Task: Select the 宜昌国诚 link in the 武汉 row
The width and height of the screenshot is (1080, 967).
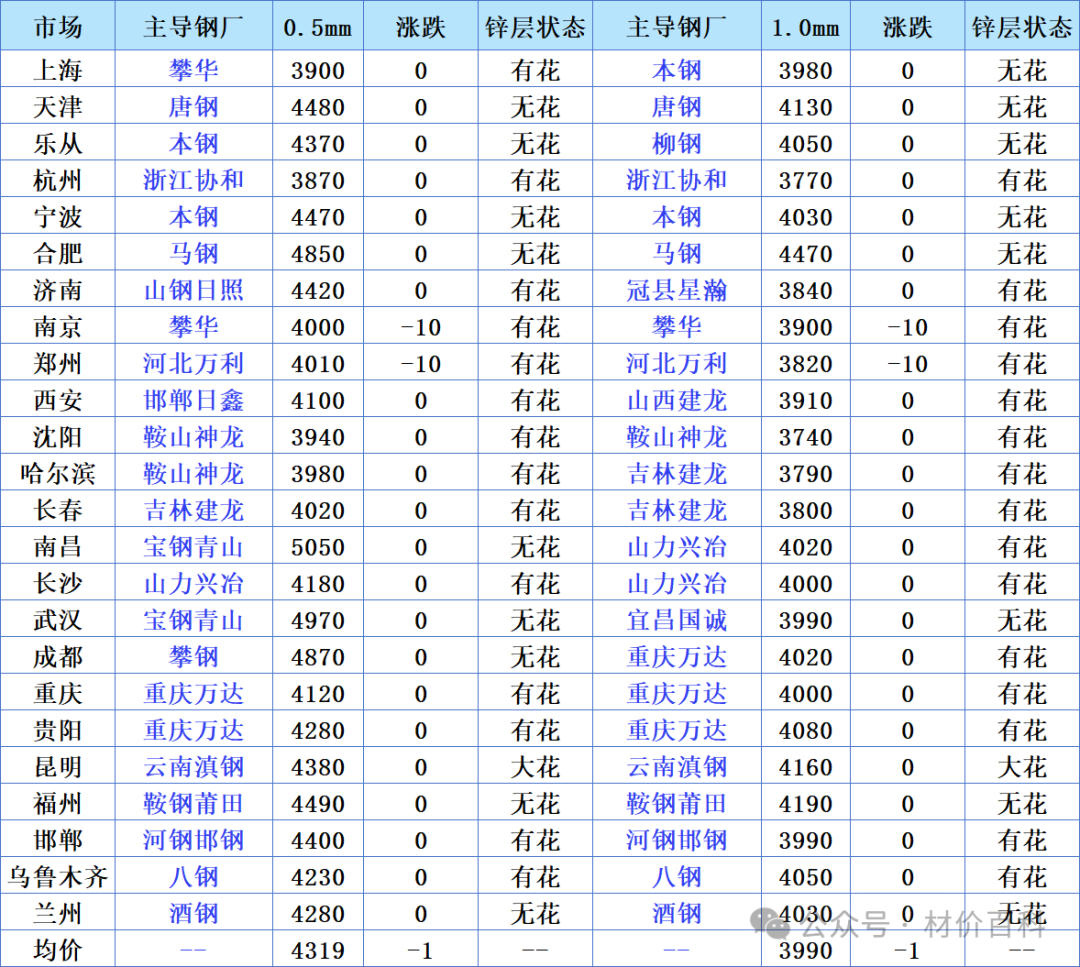Action: click(676, 620)
